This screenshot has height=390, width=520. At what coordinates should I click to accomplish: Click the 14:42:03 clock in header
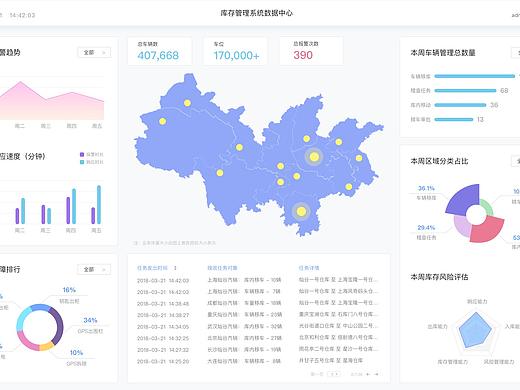(22, 15)
